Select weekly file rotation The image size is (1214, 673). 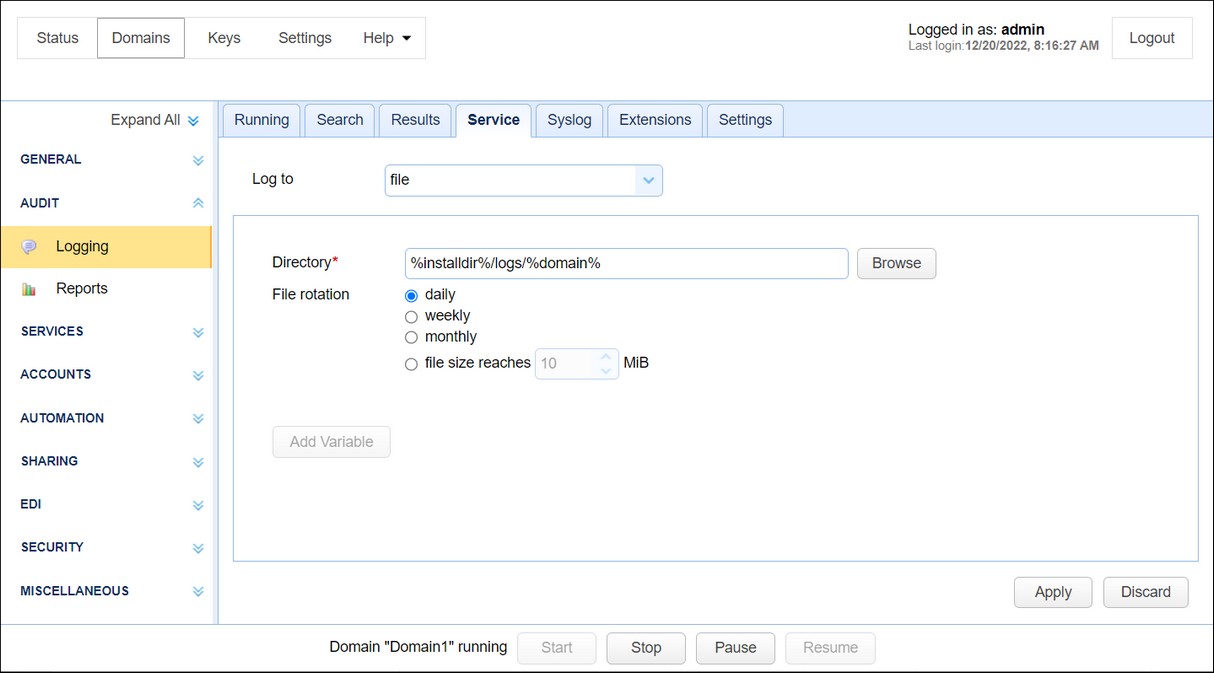coord(411,315)
